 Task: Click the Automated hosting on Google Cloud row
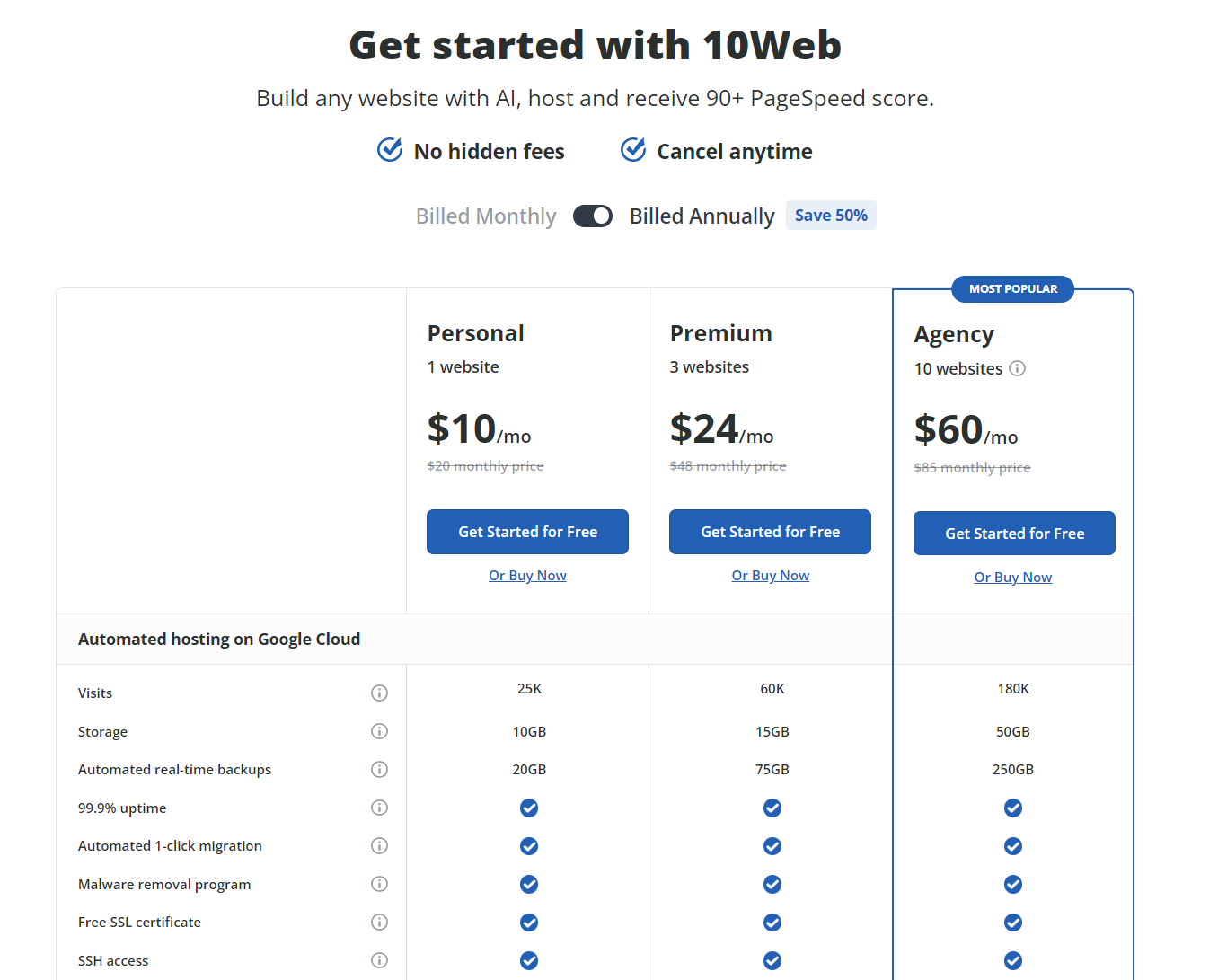pyautogui.click(x=219, y=639)
